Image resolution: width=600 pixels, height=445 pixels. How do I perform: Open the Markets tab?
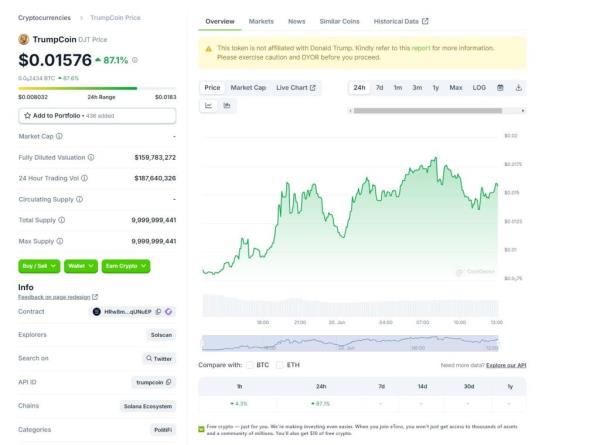(261, 21)
